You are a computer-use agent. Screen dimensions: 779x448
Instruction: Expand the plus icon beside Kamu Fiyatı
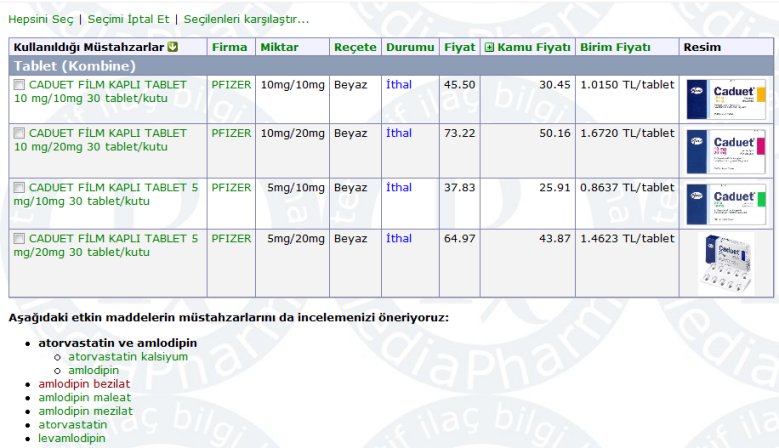[x=489, y=47]
